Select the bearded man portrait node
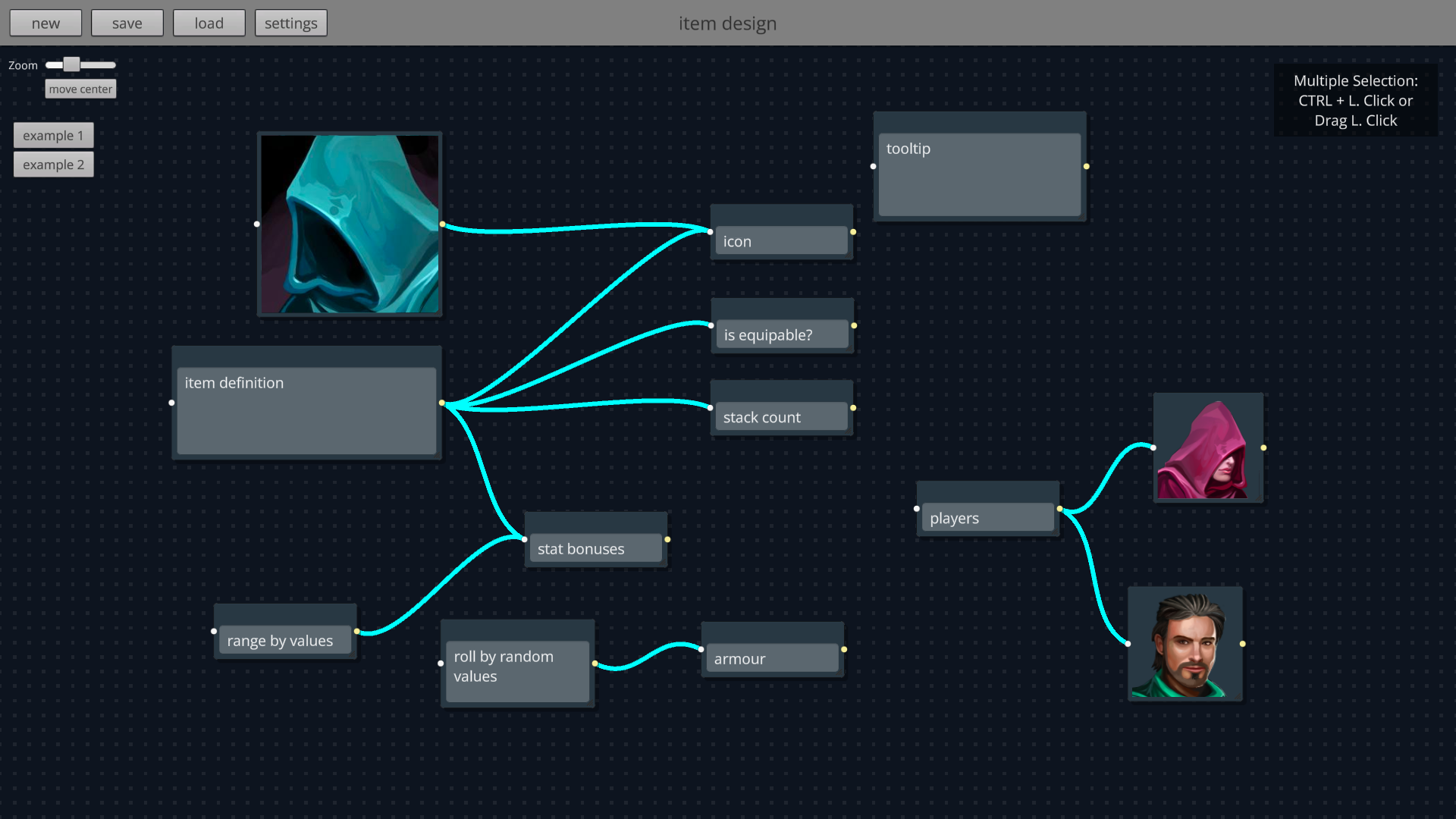This screenshot has height=819, width=1456. coord(1185,643)
